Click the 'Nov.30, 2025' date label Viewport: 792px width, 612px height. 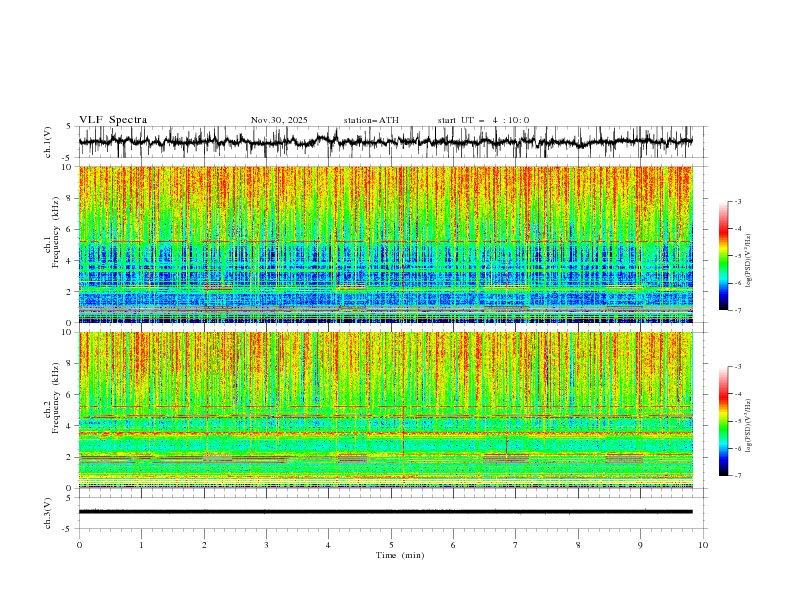click(x=279, y=120)
